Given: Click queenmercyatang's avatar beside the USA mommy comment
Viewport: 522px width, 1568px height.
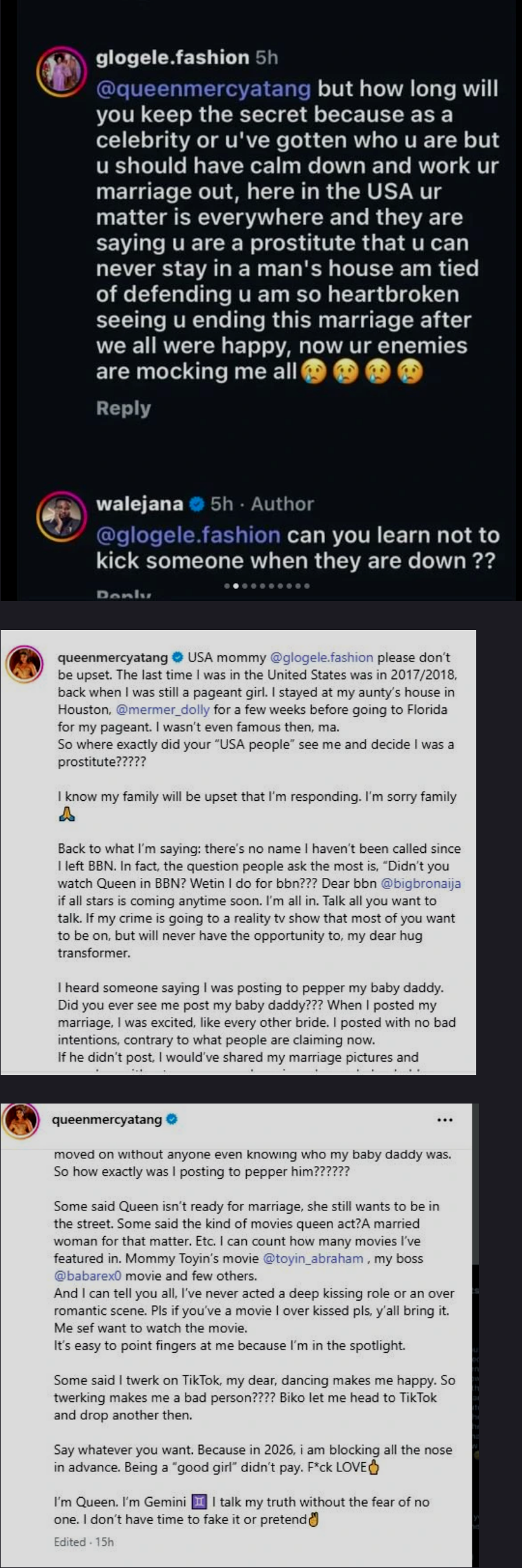Looking at the screenshot, I should click(x=24, y=664).
